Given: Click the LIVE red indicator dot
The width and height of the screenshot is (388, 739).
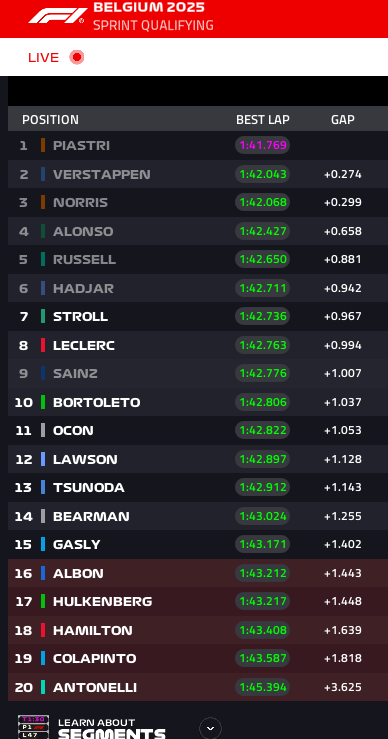Looking at the screenshot, I should [76, 57].
